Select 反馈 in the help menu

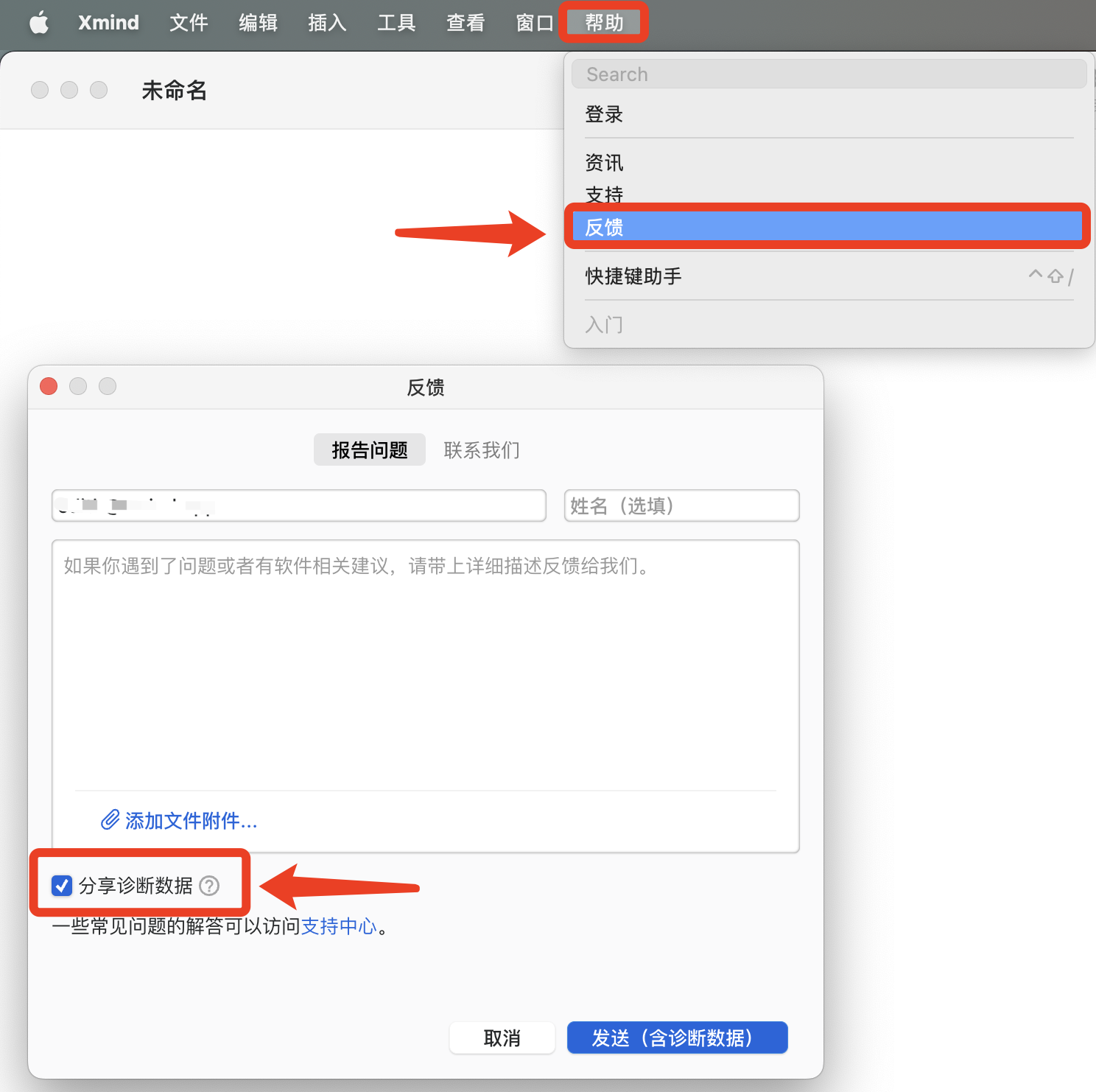829,227
